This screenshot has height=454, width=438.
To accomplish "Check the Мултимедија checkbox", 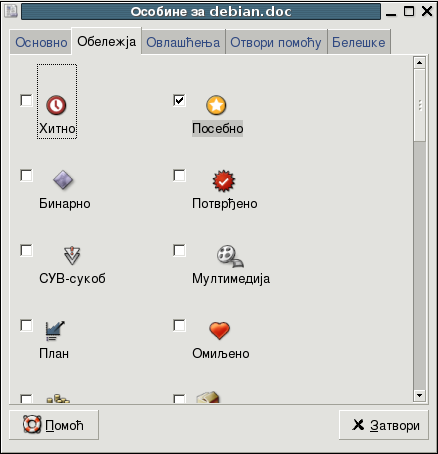I will point(179,250).
